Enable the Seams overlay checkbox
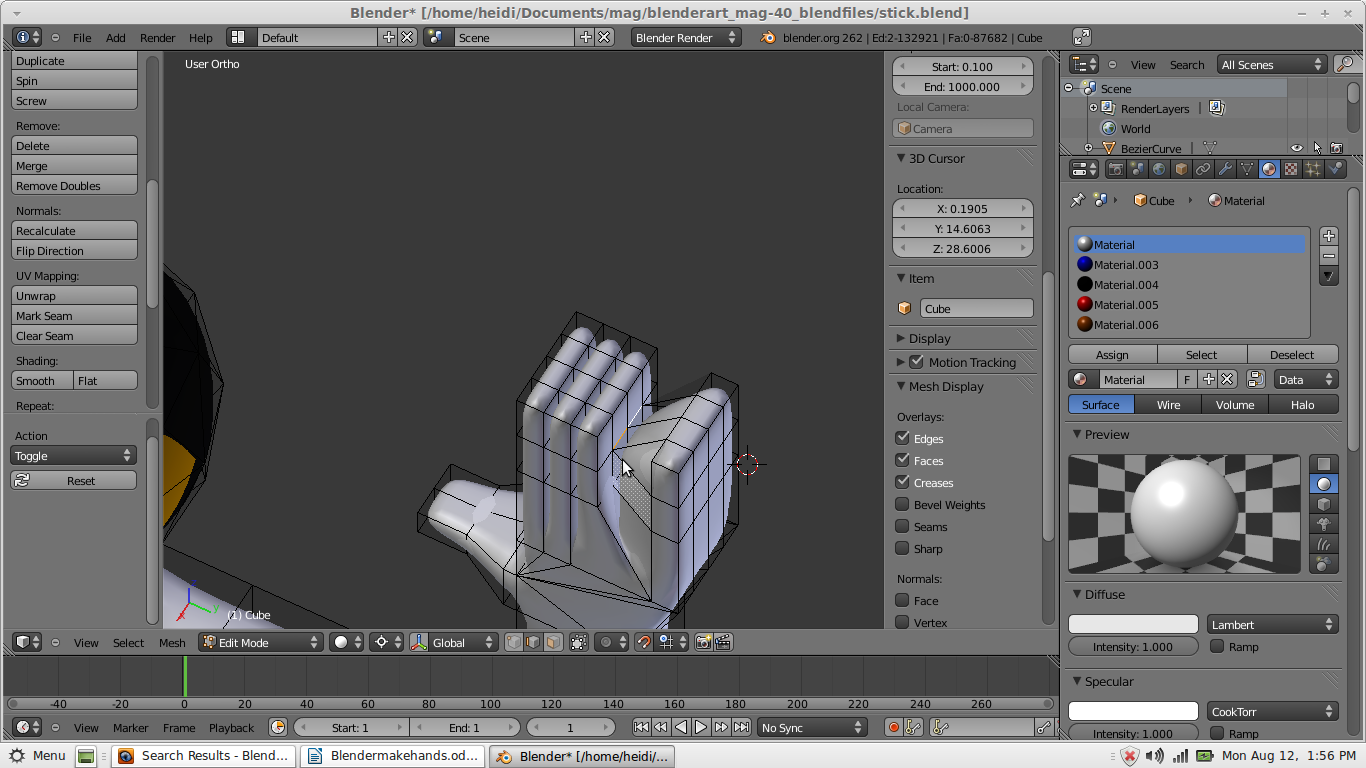This screenshot has width=1366, height=768. click(902, 526)
